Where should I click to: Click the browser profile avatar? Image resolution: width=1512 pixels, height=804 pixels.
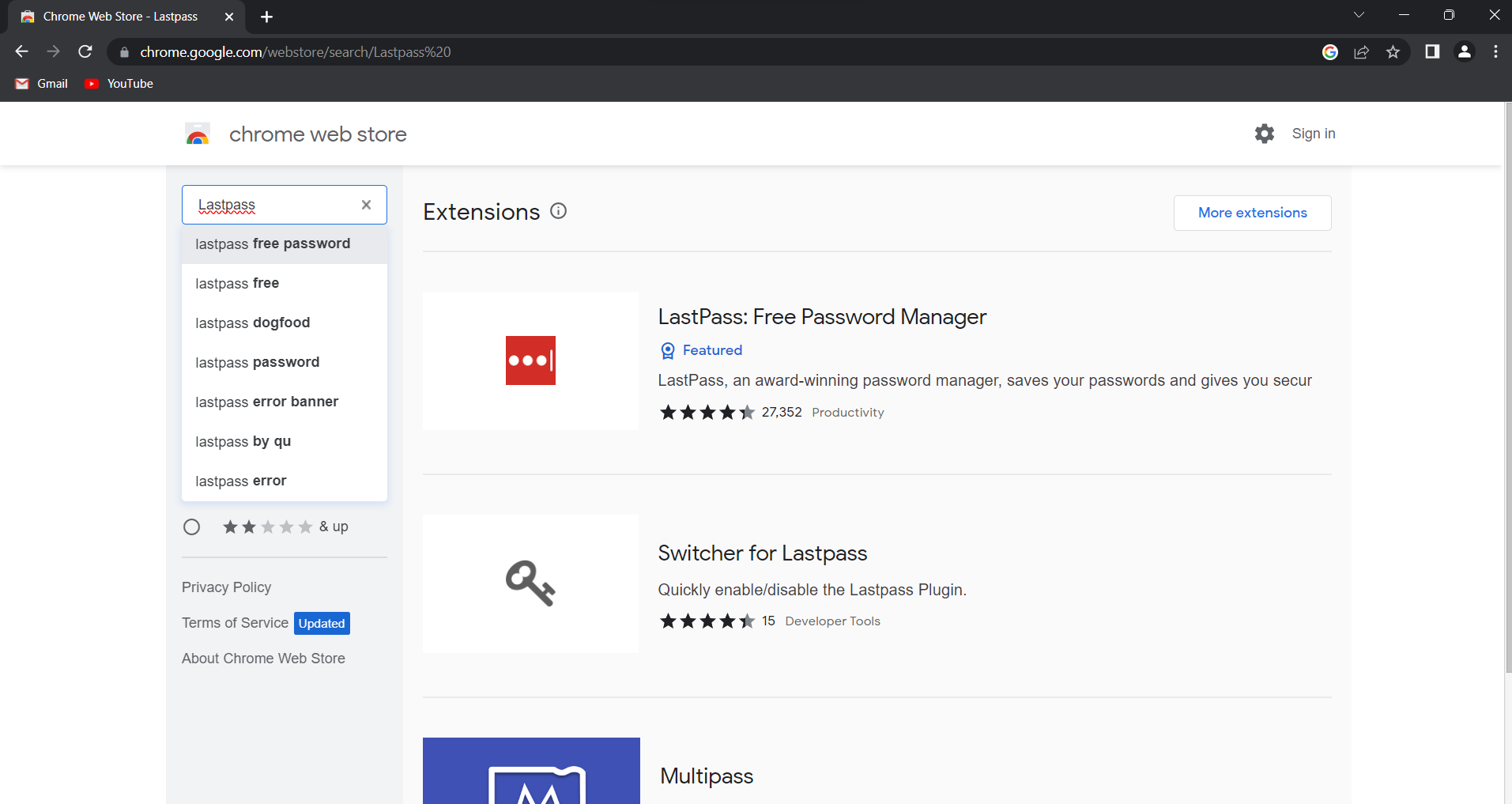(1464, 51)
